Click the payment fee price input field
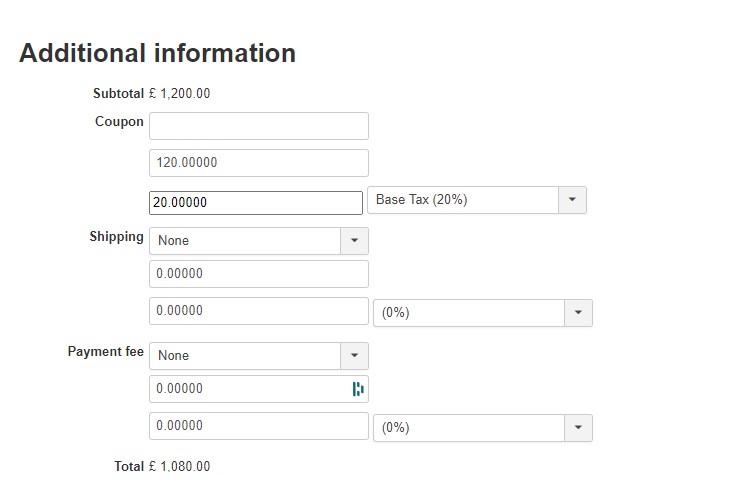Viewport: 731px width, 484px height. pyautogui.click(x=248, y=389)
